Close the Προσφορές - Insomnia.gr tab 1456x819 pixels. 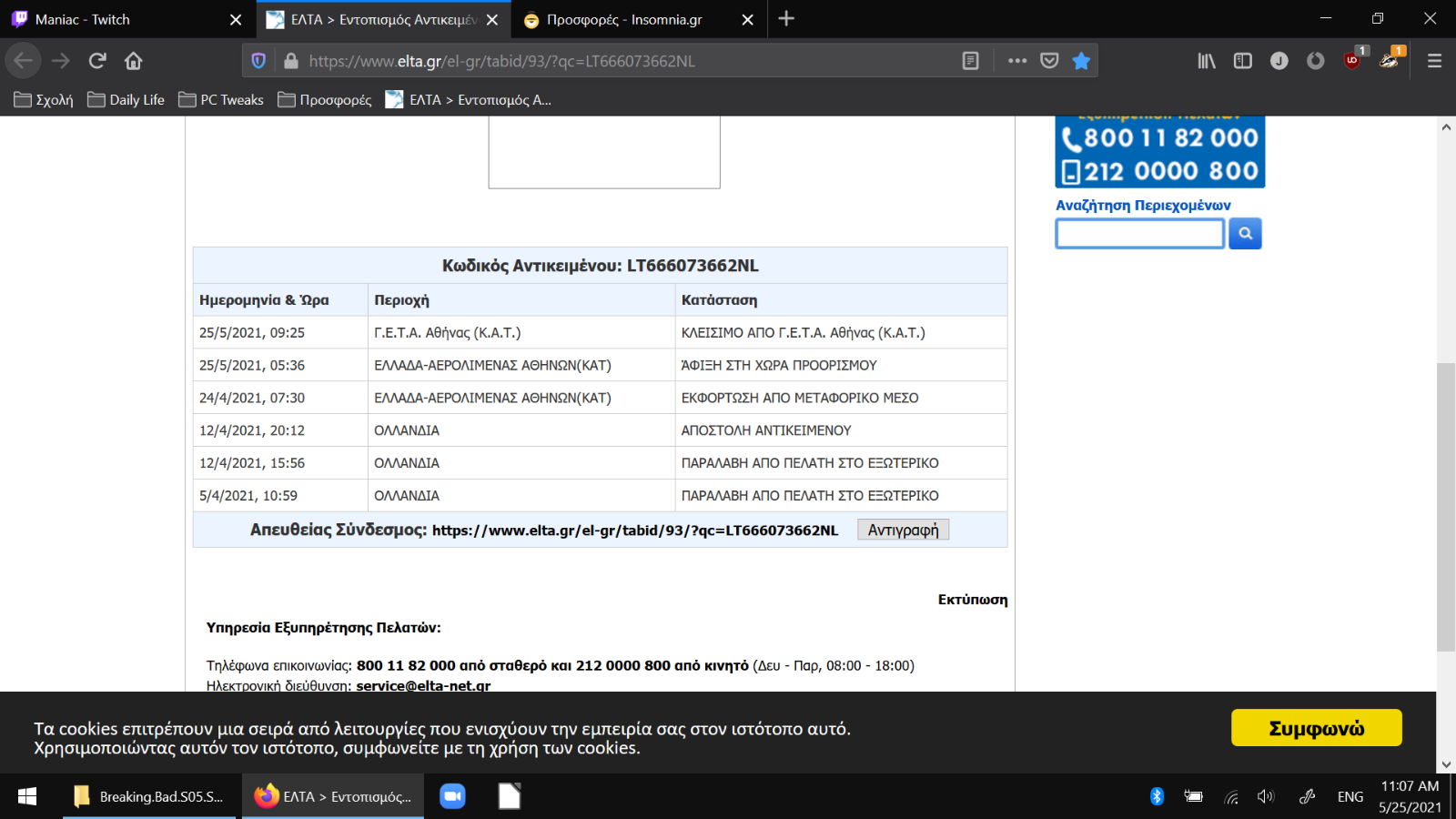pyautogui.click(x=748, y=19)
